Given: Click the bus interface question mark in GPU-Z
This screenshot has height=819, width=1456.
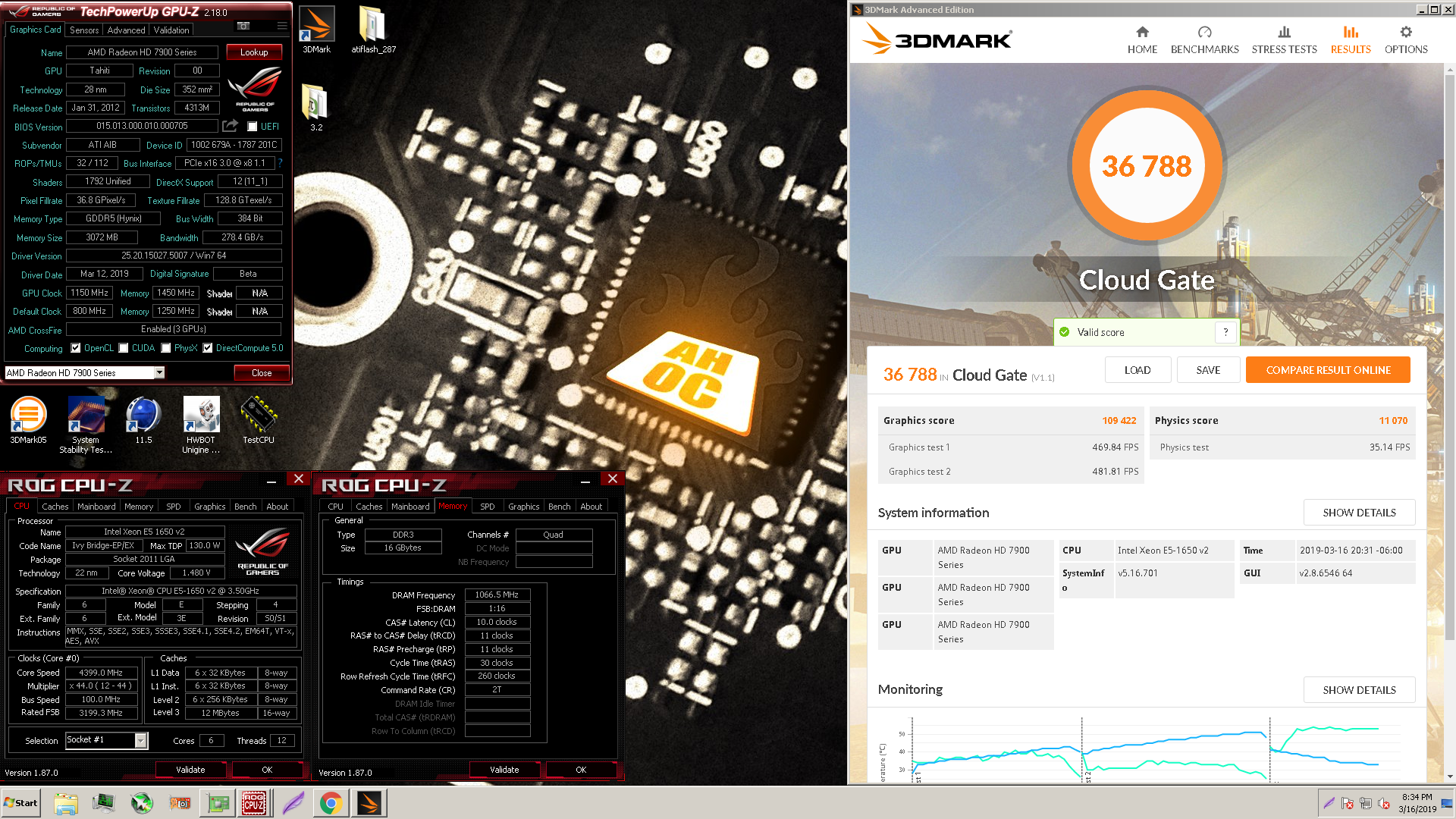Looking at the screenshot, I should coord(280,163).
